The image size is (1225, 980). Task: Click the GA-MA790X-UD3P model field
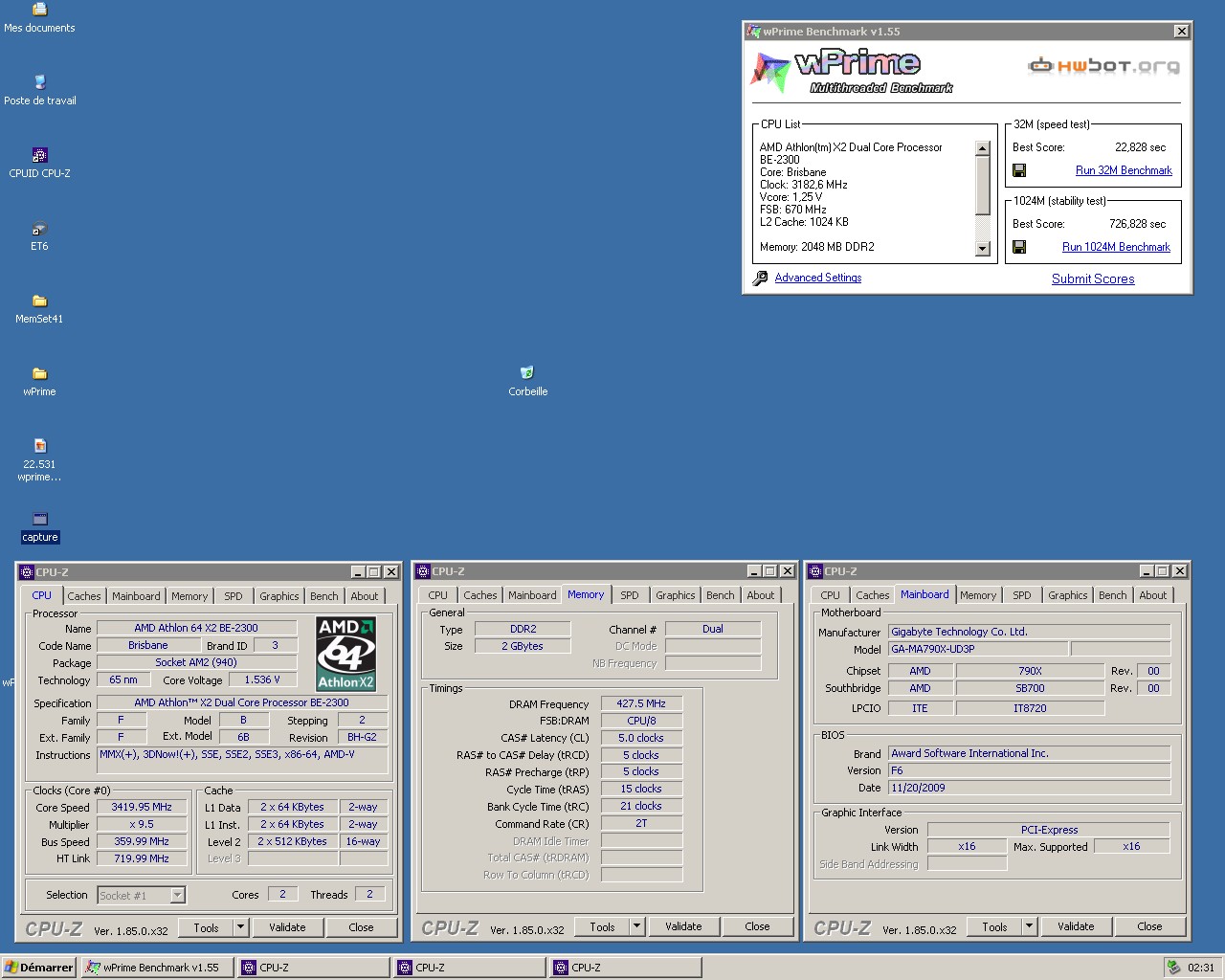click(x=978, y=649)
